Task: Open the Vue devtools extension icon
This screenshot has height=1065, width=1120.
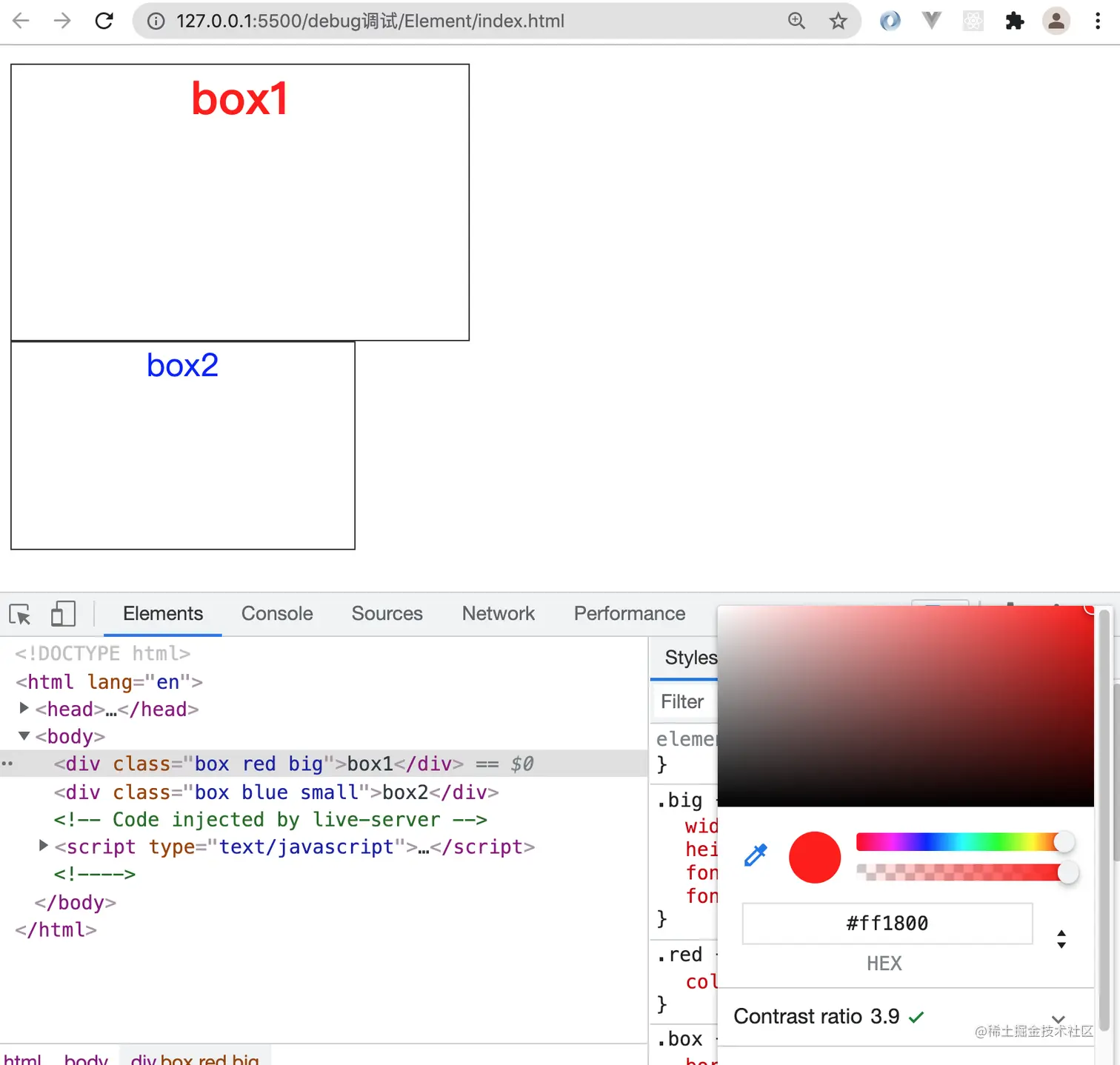Action: coord(932,21)
